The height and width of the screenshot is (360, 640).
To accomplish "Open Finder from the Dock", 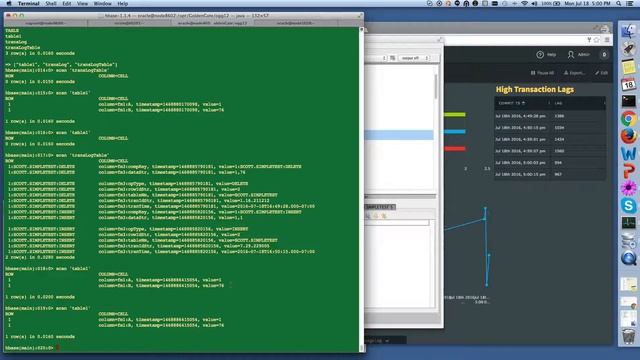I will tap(629, 31).
